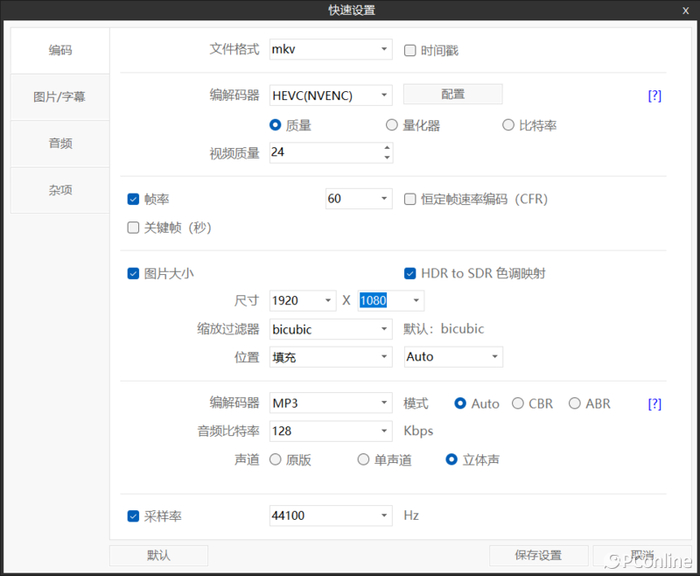
Task: Disable HDR to SDR 色调映射
Action: tap(410, 273)
